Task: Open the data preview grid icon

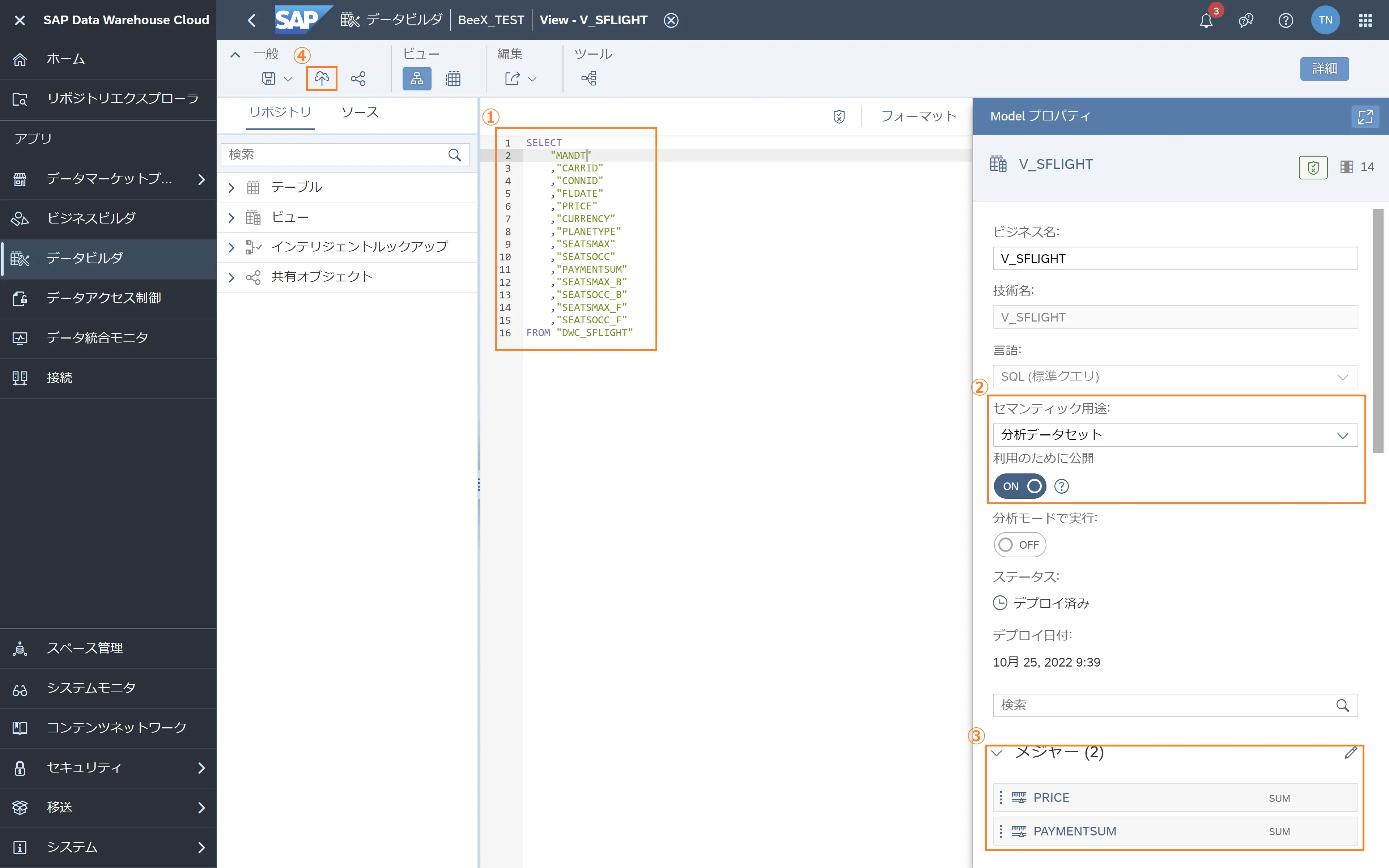Action: tap(453, 78)
